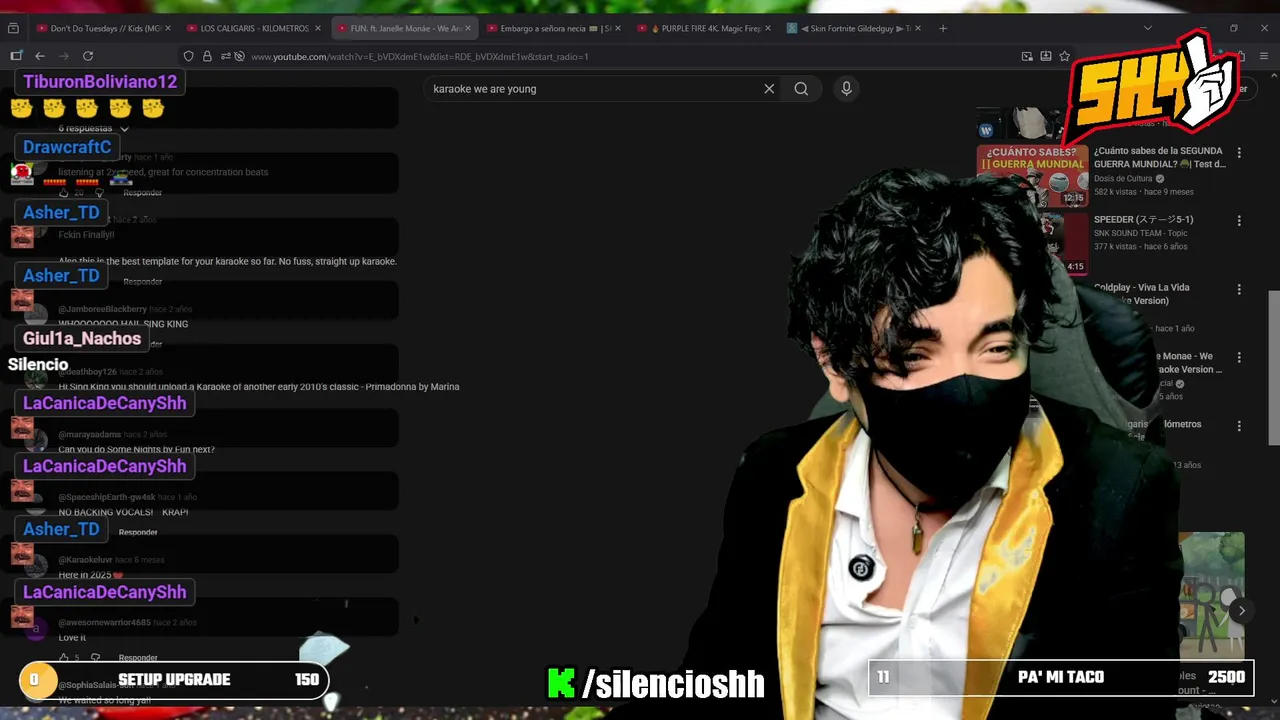List all tabs using the dropdown chevron
Image resolution: width=1280 pixels, height=720 pixels.
[x=1147, y=28]
